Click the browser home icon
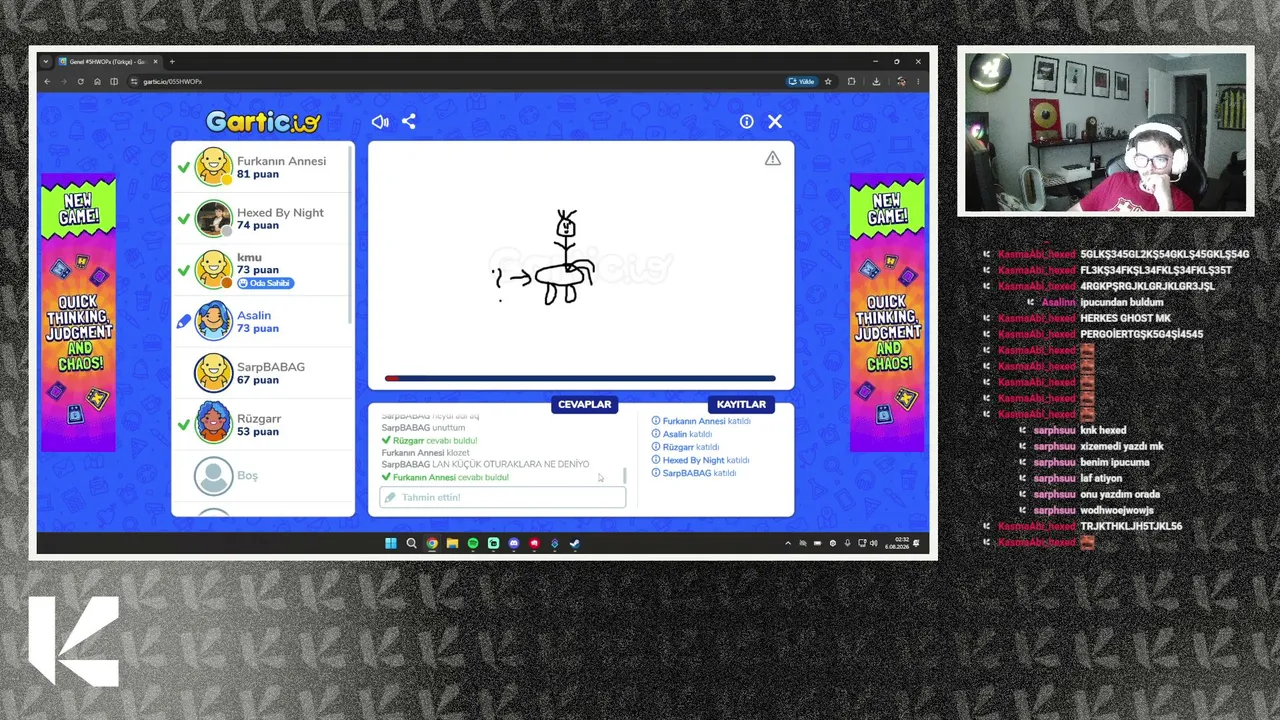This screenshot has width=1280, height=720. coord(97,81)
